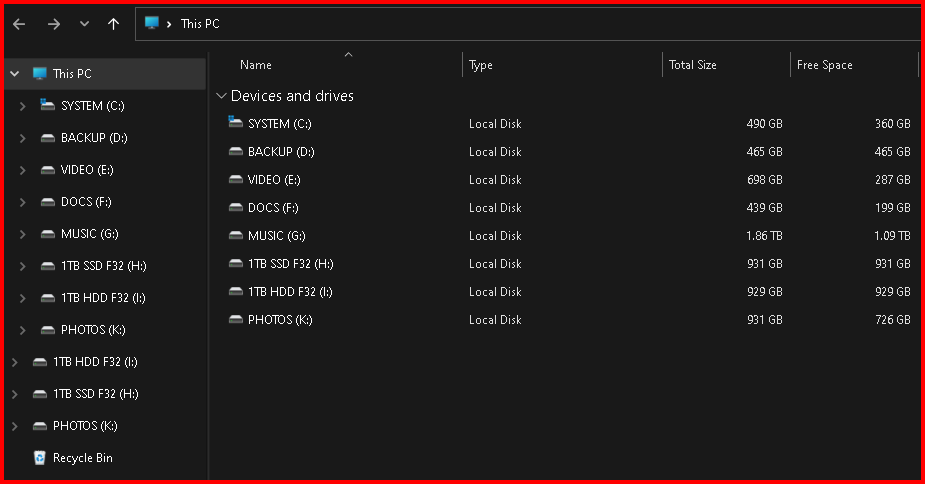The image size is (925, 484).
Task: Open the recent locations dropdown arrow
Action: point(84,24)
